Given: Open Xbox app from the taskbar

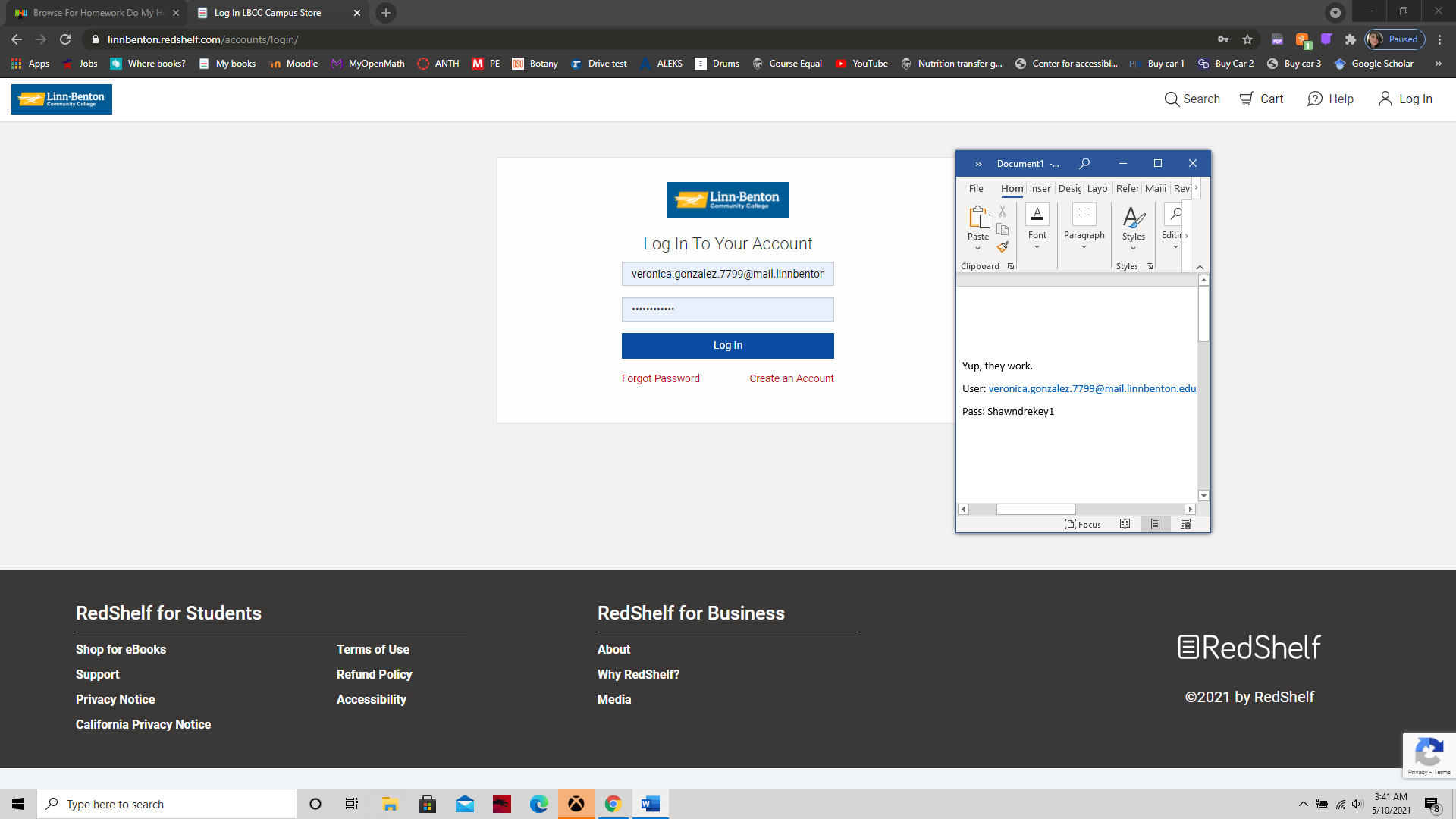Looking at the screenshot, I should tap(576, 804).
